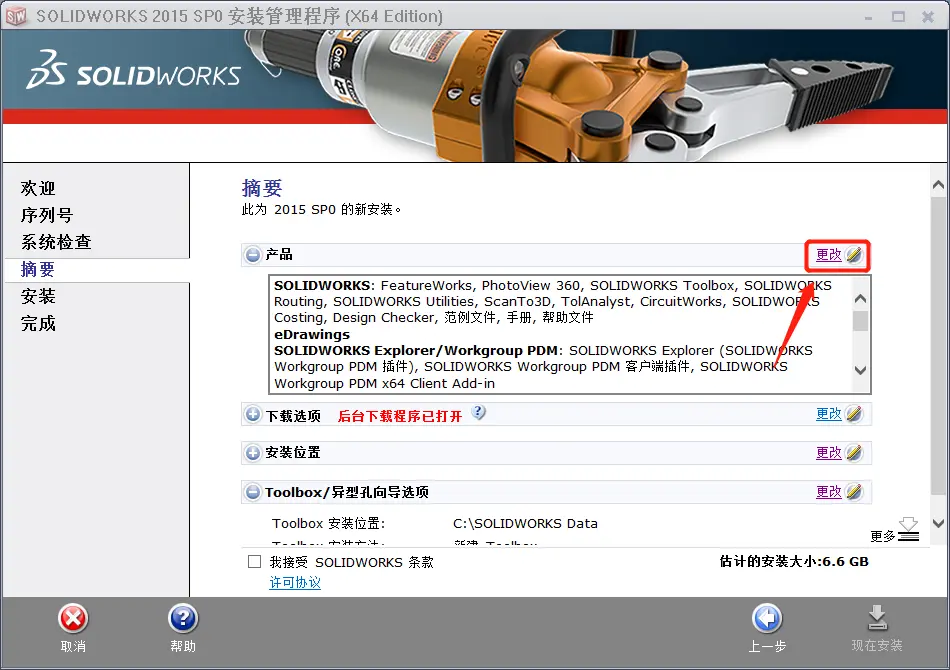
Task: Expand the 下载选项 section
Action: pyautogui.click(x=253, y=415)
